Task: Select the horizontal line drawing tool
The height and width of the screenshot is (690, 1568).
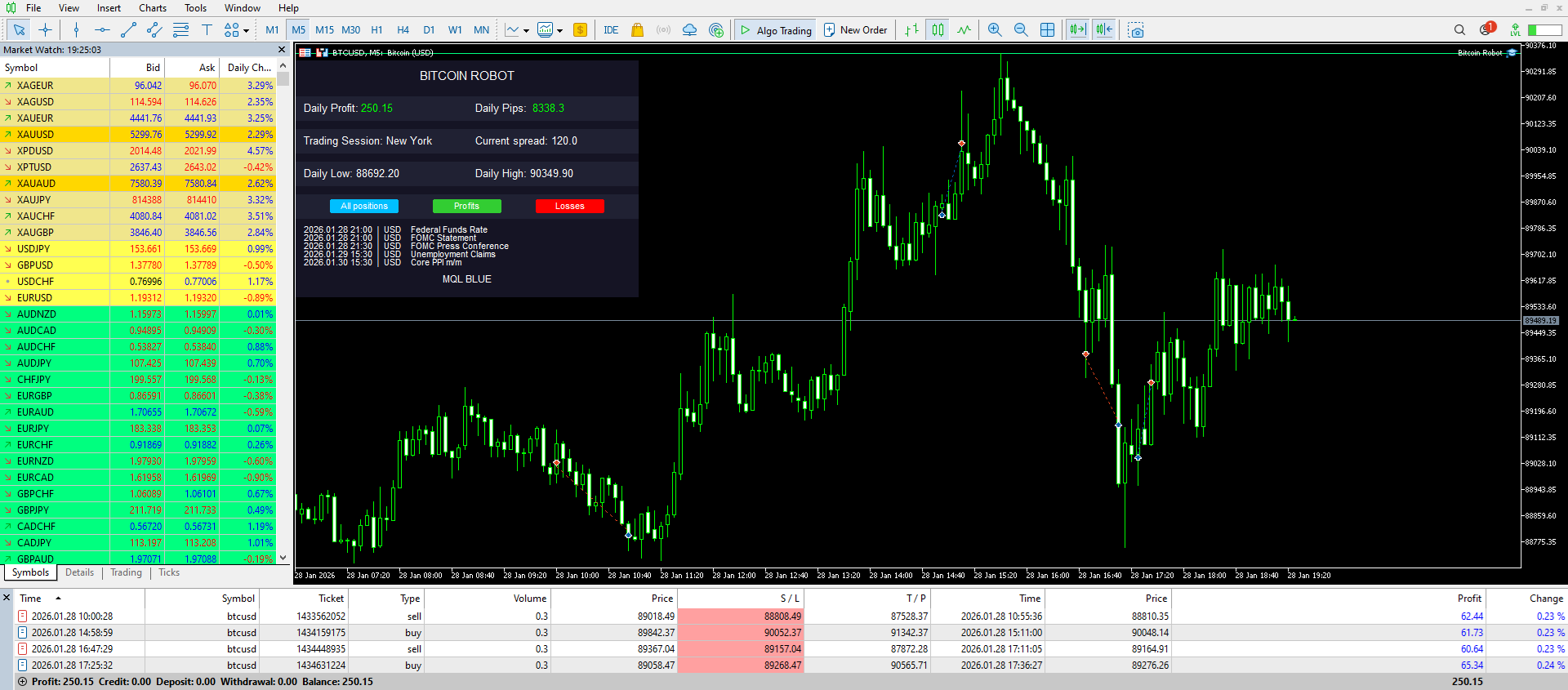Action: click(x=102, y=30)
